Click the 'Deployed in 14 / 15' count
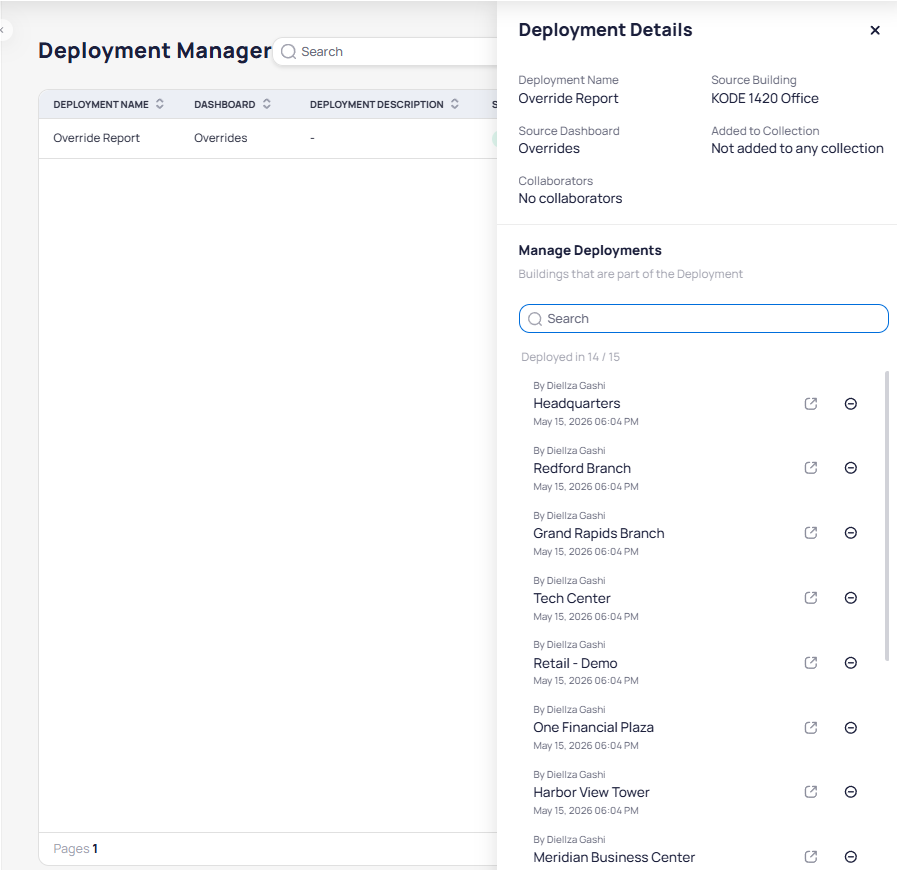 click(570, 357)
